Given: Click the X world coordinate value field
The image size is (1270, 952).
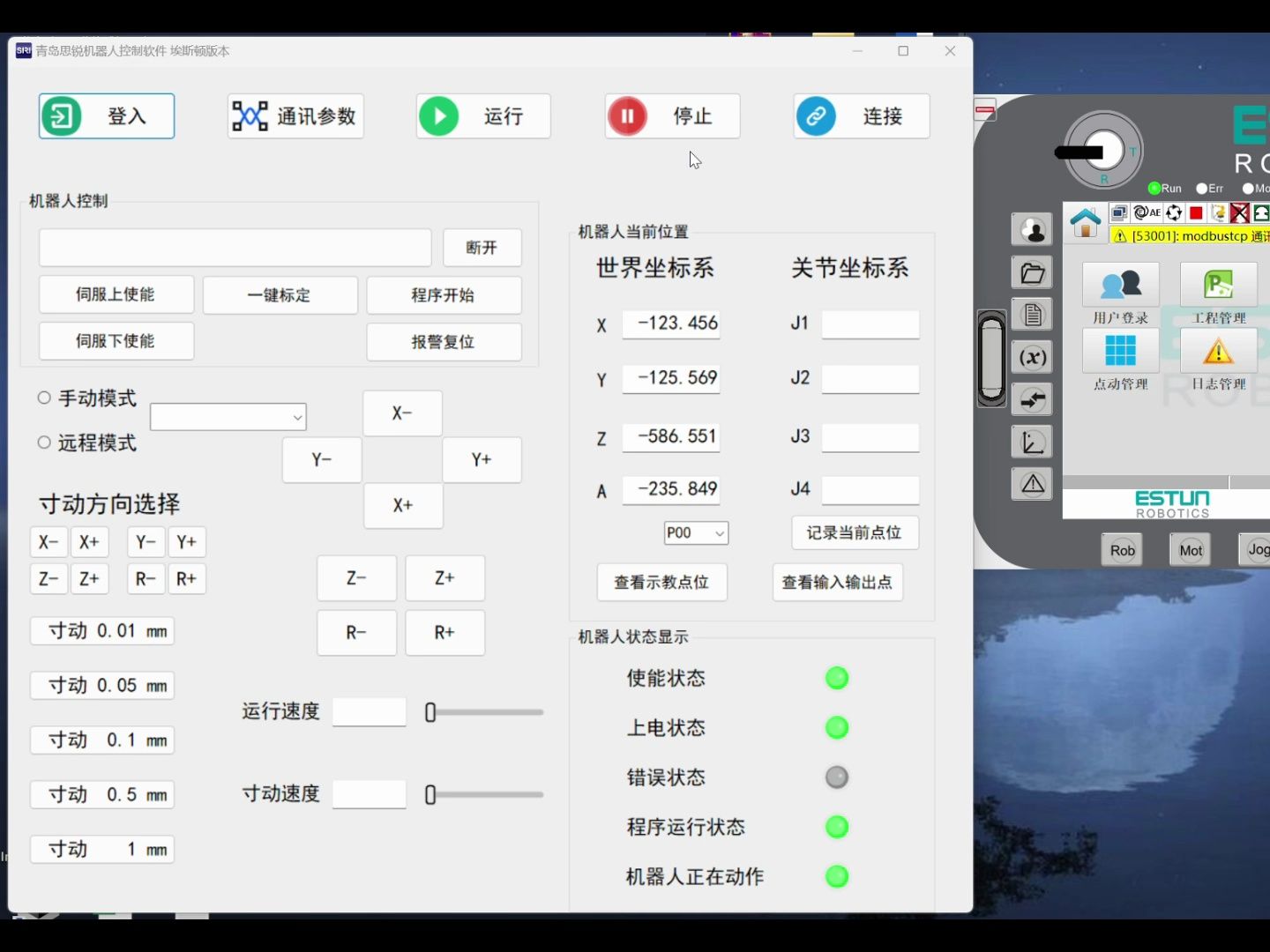Looking at the screenshot, I should tap(671, 324).
